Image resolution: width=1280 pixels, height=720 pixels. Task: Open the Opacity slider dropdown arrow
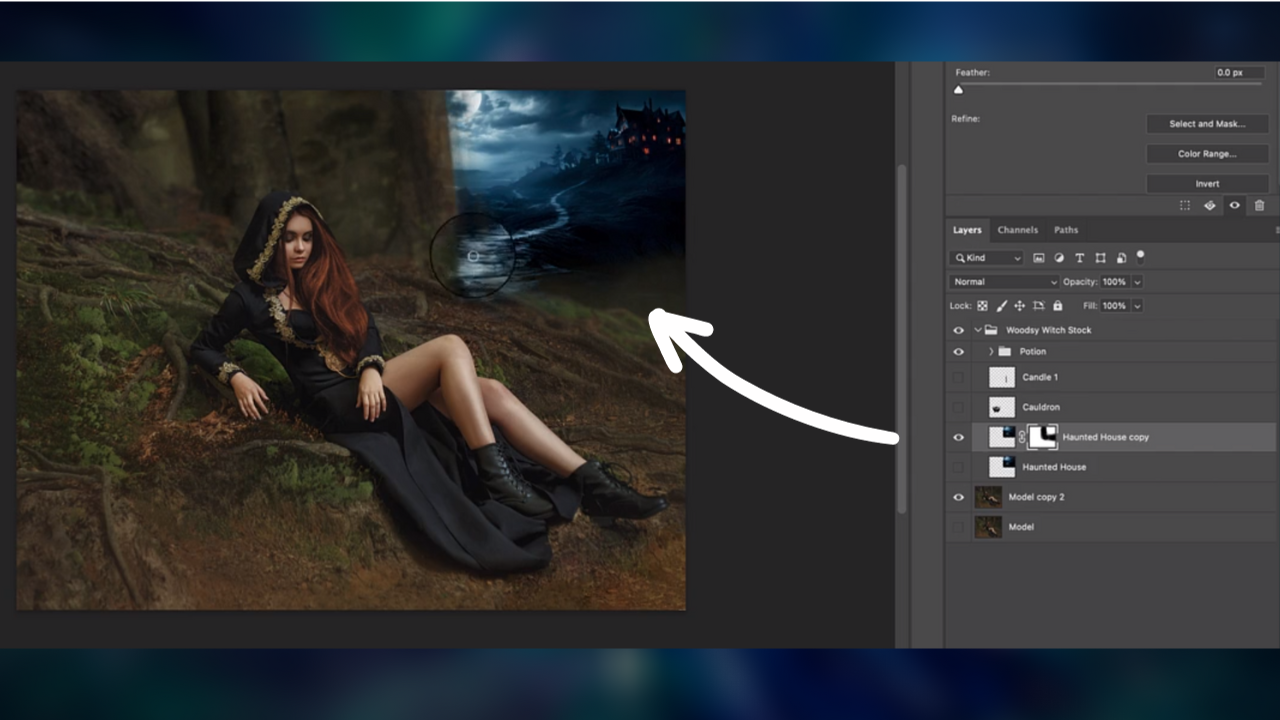(x=1137, y=282)
